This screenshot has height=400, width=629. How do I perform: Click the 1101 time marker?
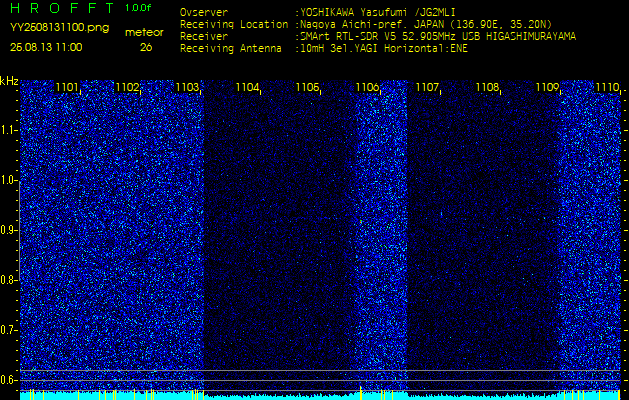click(x=67, y=87)
